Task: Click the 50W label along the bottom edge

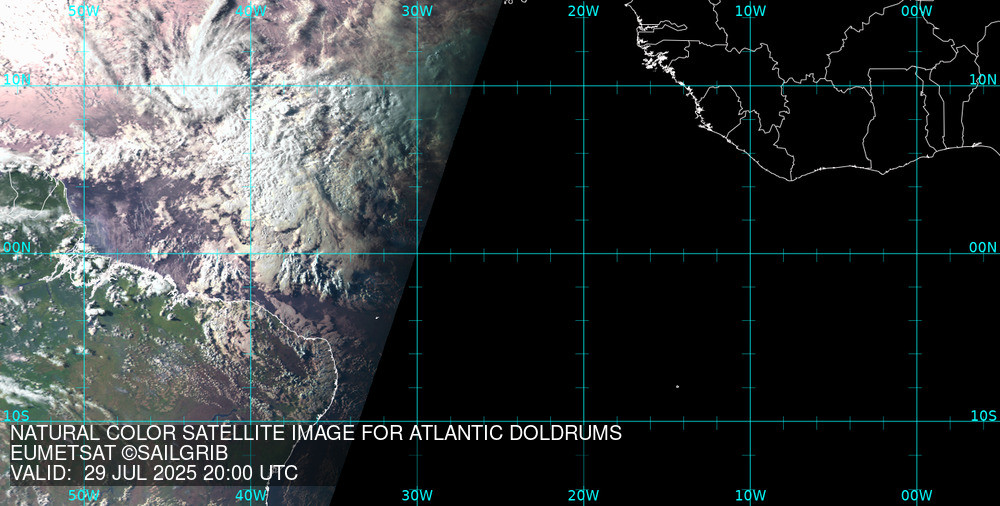Action: [x=84, y=496]
